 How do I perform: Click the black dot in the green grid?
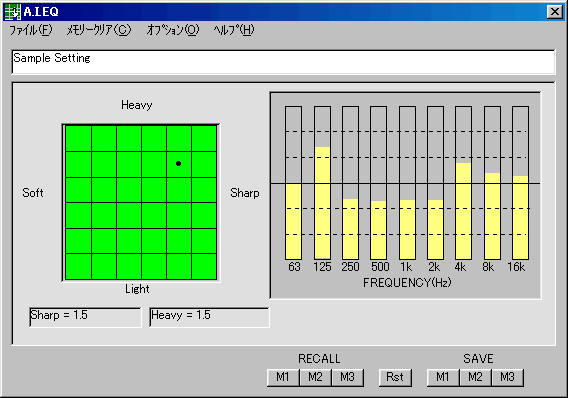179,164
